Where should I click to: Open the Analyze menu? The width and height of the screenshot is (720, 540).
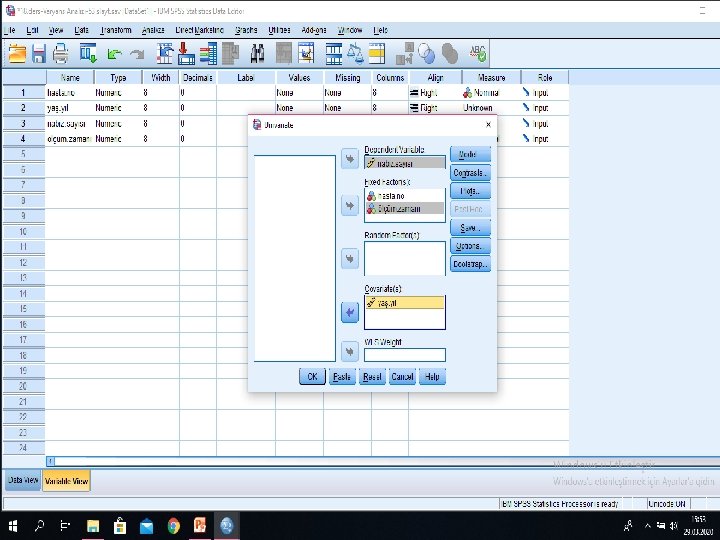(x=153, y=30)
